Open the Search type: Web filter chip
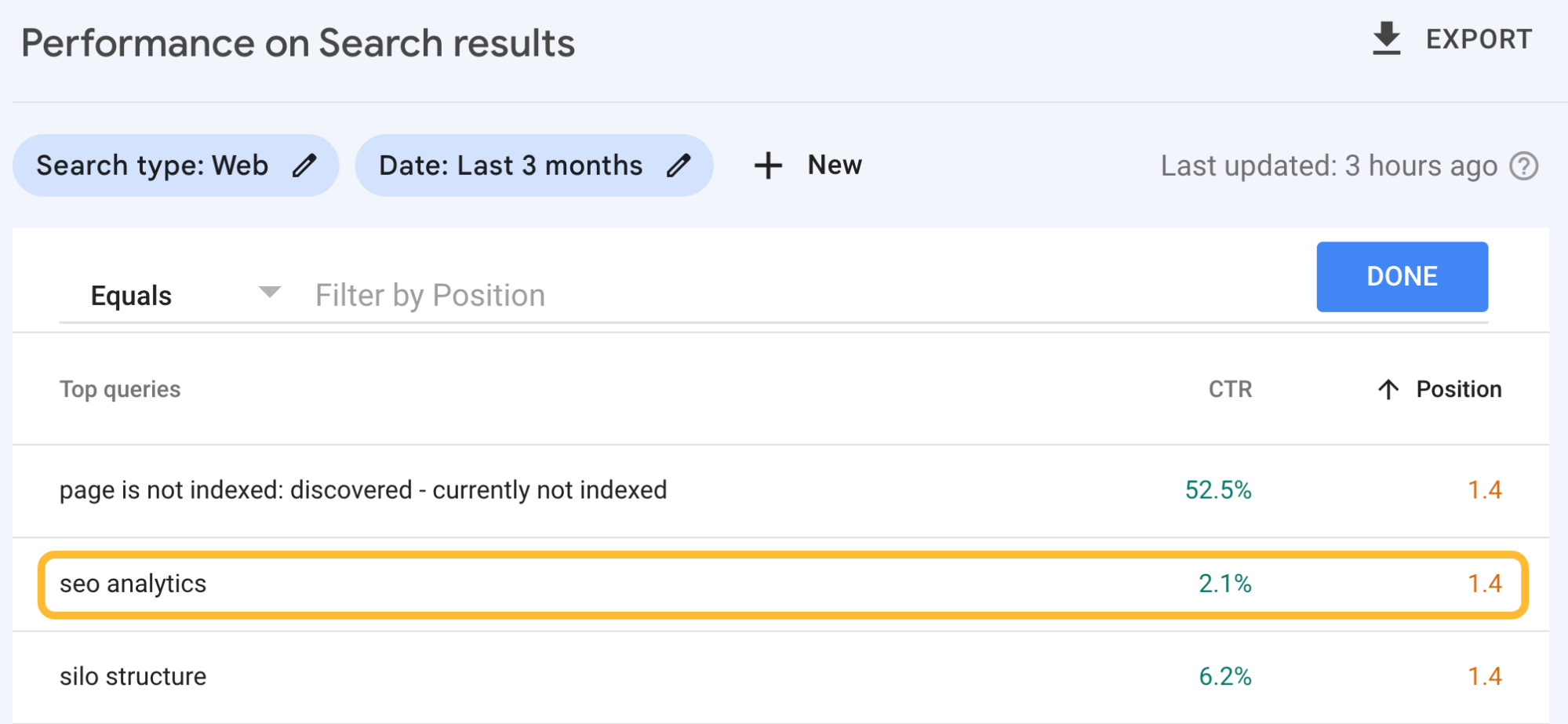Screen dimensions: 1568x724 [x=153, y=166]
